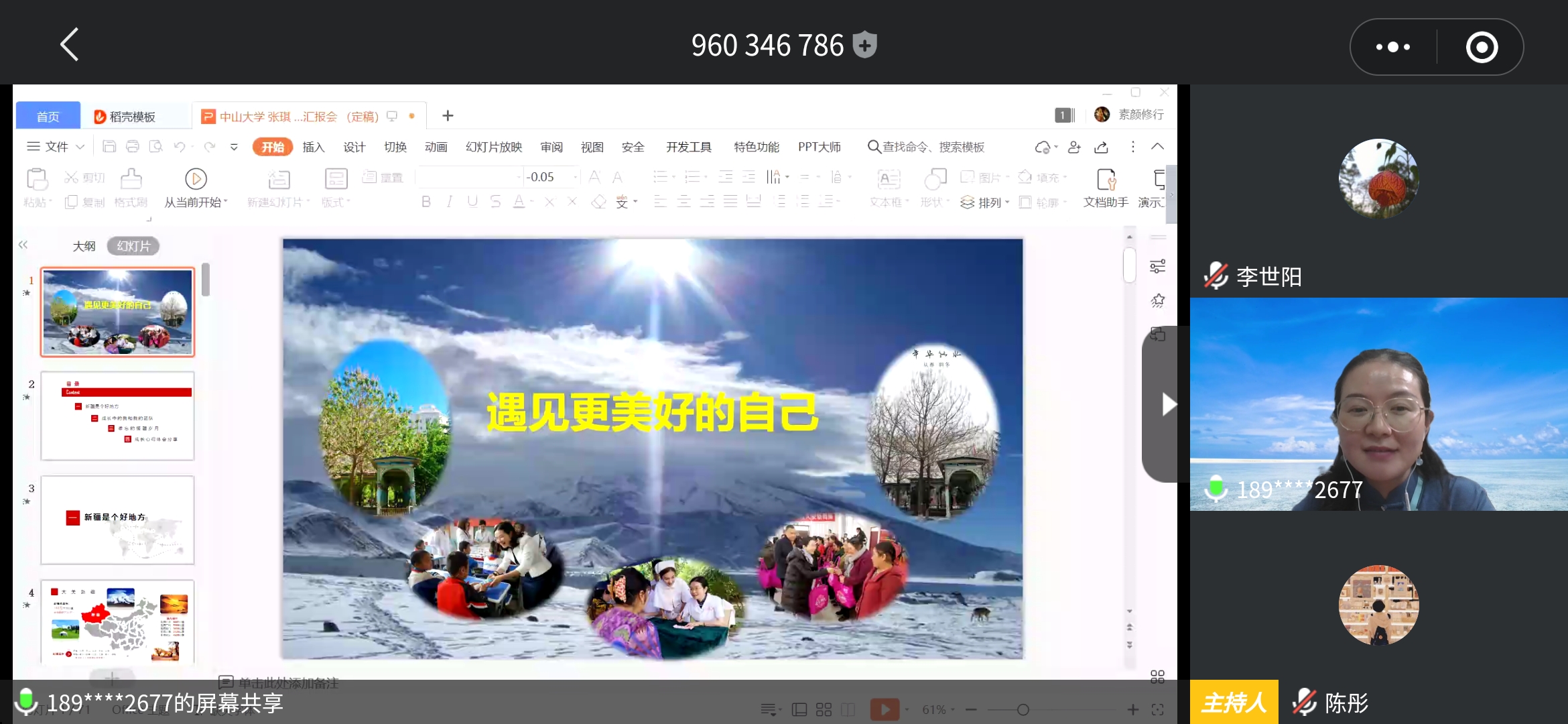Click 从当前开始 slideshow button
1568x724 pixels.
click(196, 188)
